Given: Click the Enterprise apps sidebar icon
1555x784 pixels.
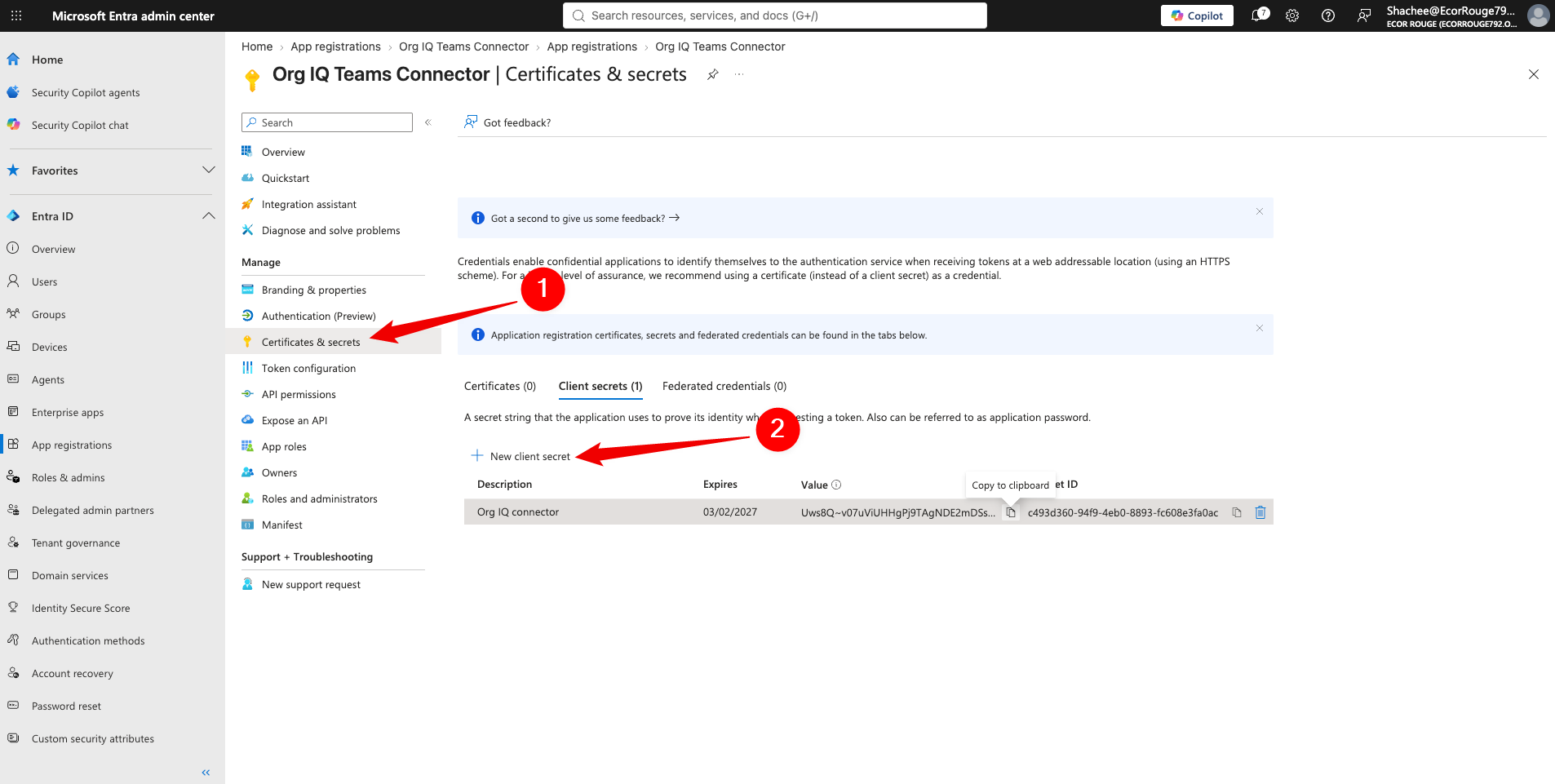Looking at the screenshot, I should (x=13, y=412).
